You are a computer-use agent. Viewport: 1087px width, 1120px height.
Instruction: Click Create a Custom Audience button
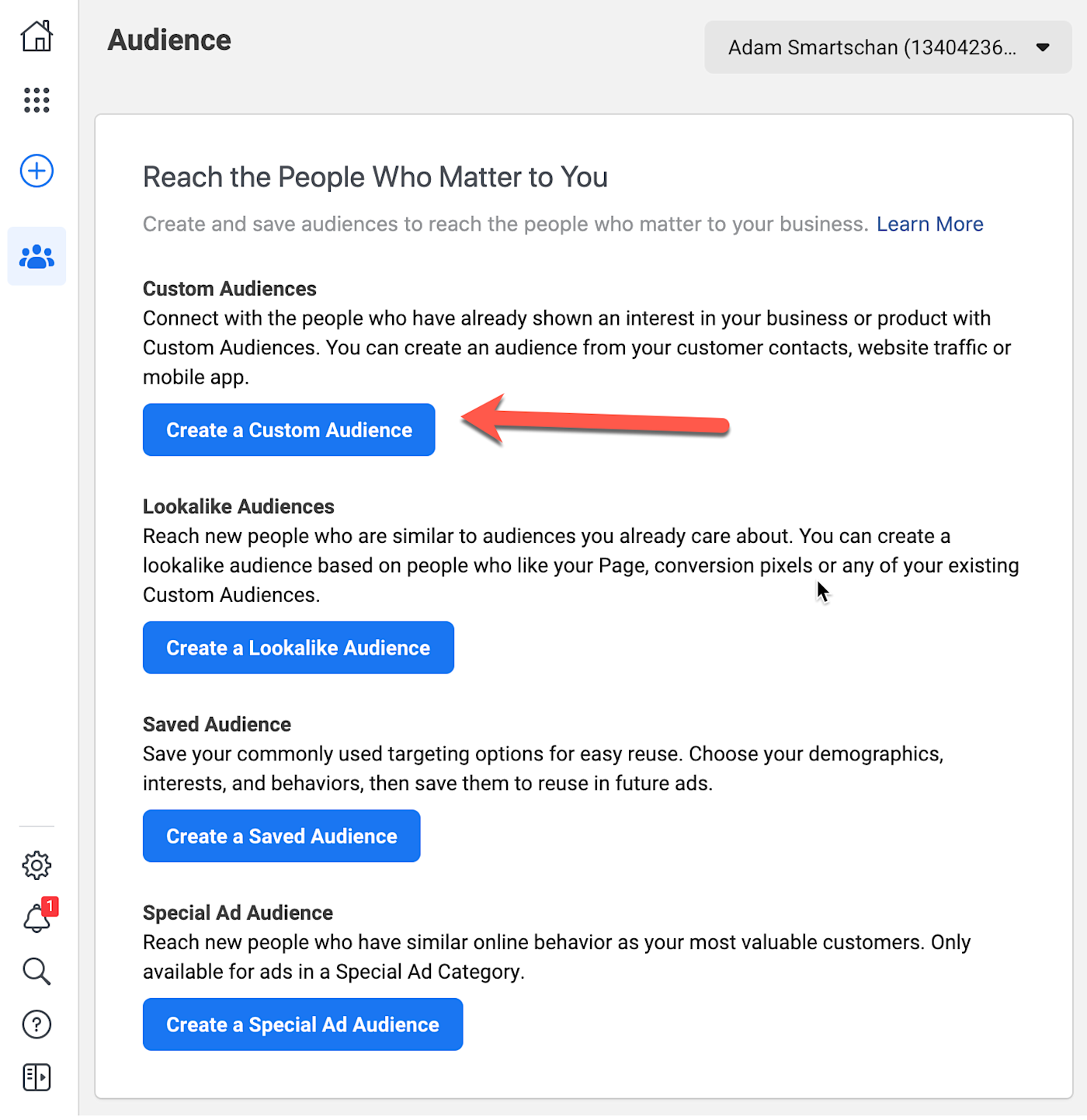coord(289,430)
